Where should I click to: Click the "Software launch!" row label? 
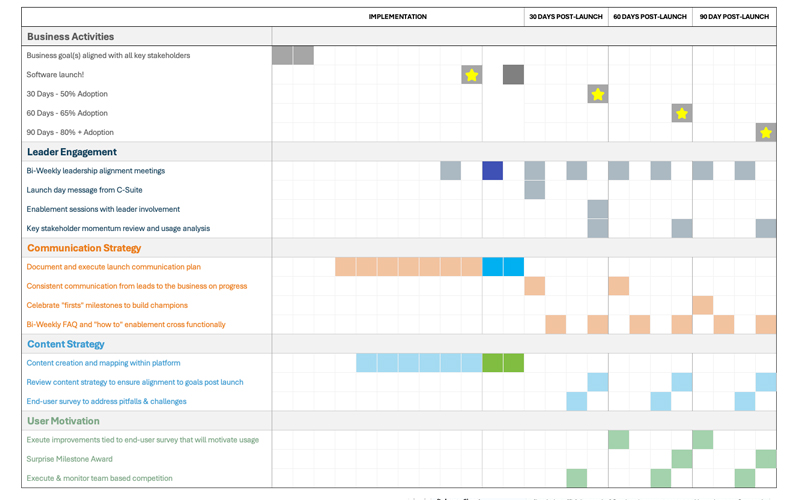coord(55,74)
